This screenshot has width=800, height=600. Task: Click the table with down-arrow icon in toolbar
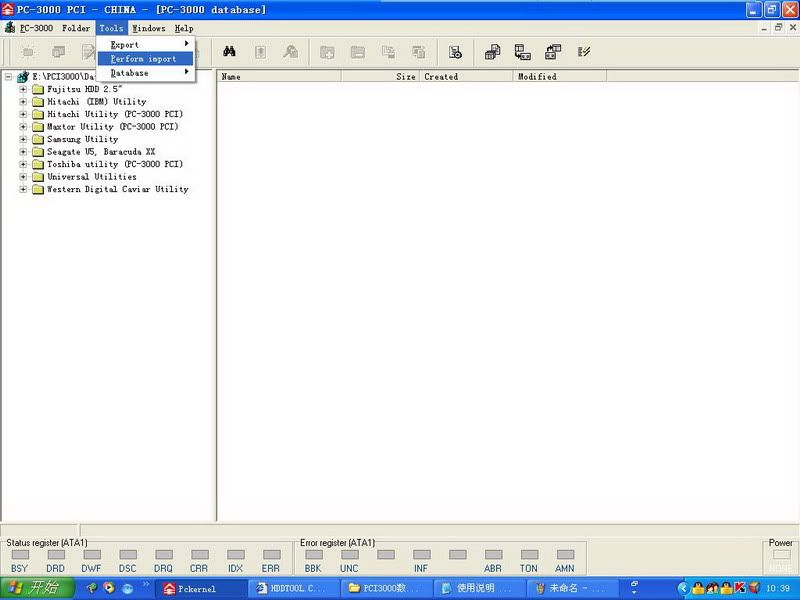point(522,52)
